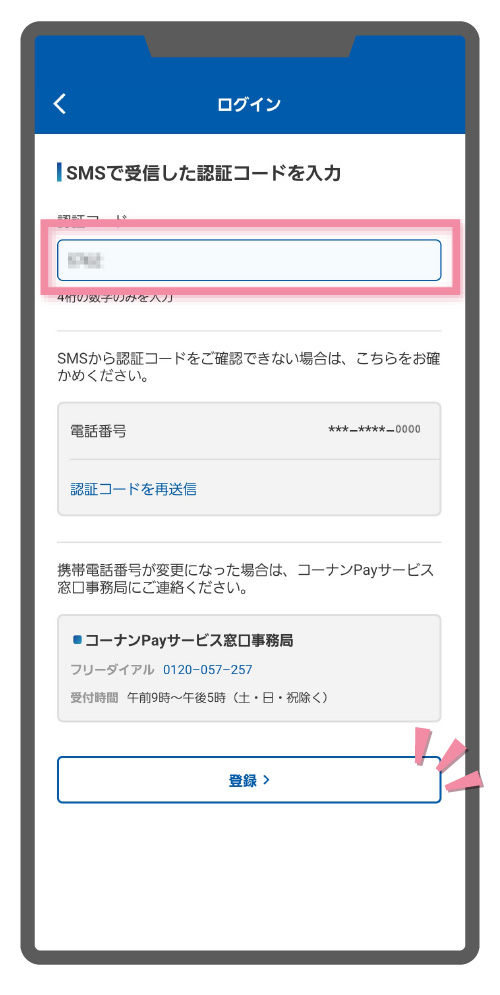Screen dimensions: 500x995
Task: Call free dial 0120-057-257 link
Action: (207, 669)
